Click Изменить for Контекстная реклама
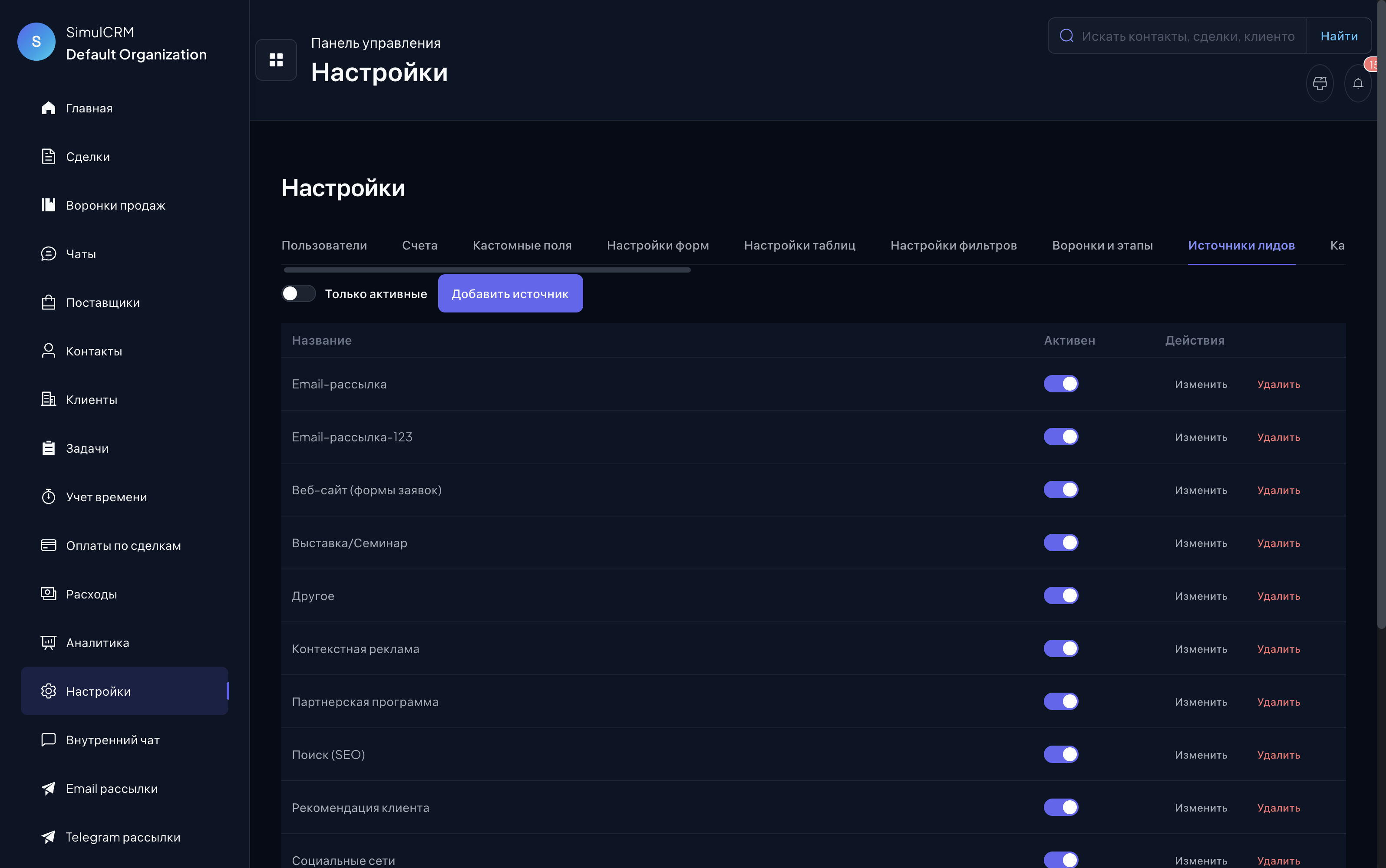The image size is (1386, 868). [1201, 649]
